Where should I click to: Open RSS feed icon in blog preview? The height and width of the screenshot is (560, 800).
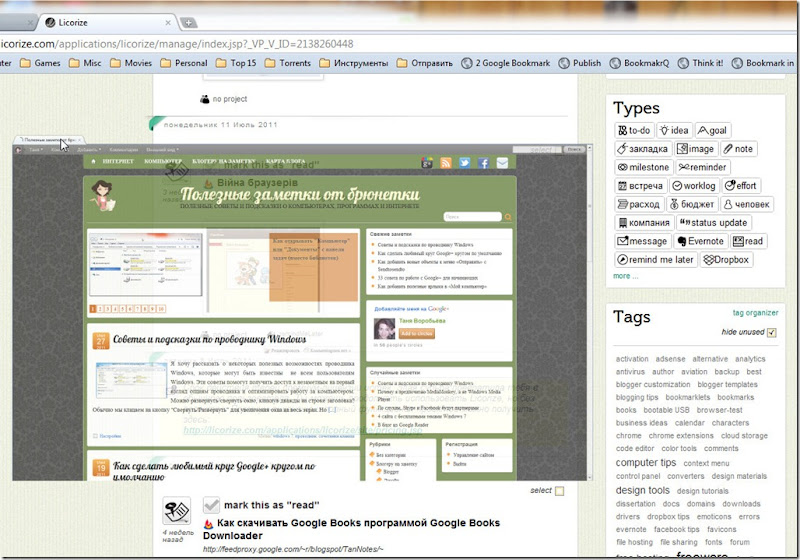coord(446,163)
